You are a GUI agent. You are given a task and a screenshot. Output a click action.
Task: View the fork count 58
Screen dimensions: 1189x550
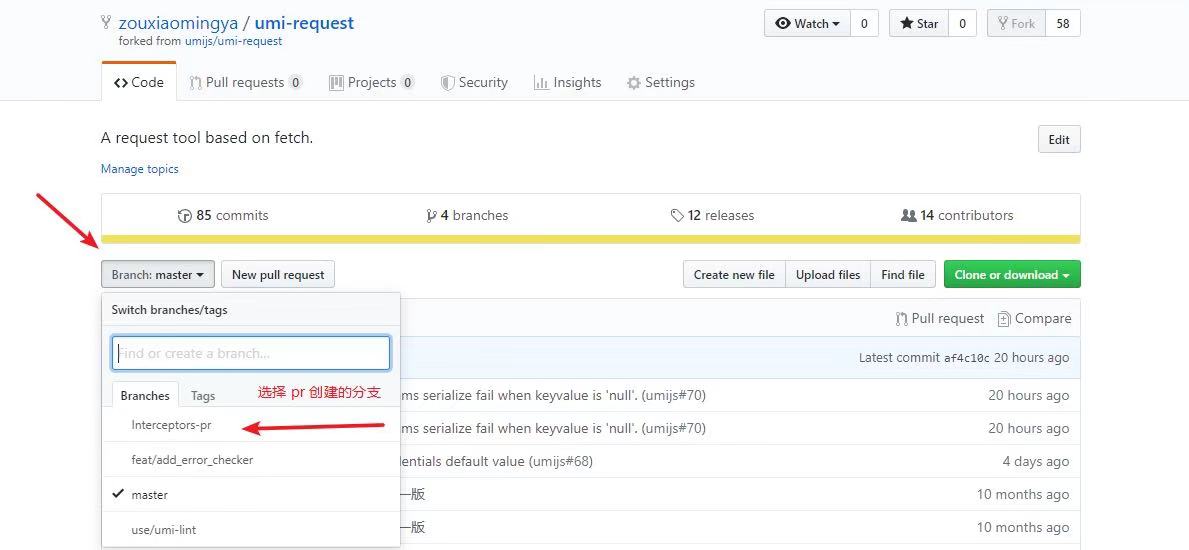[x=1063, y=24]
